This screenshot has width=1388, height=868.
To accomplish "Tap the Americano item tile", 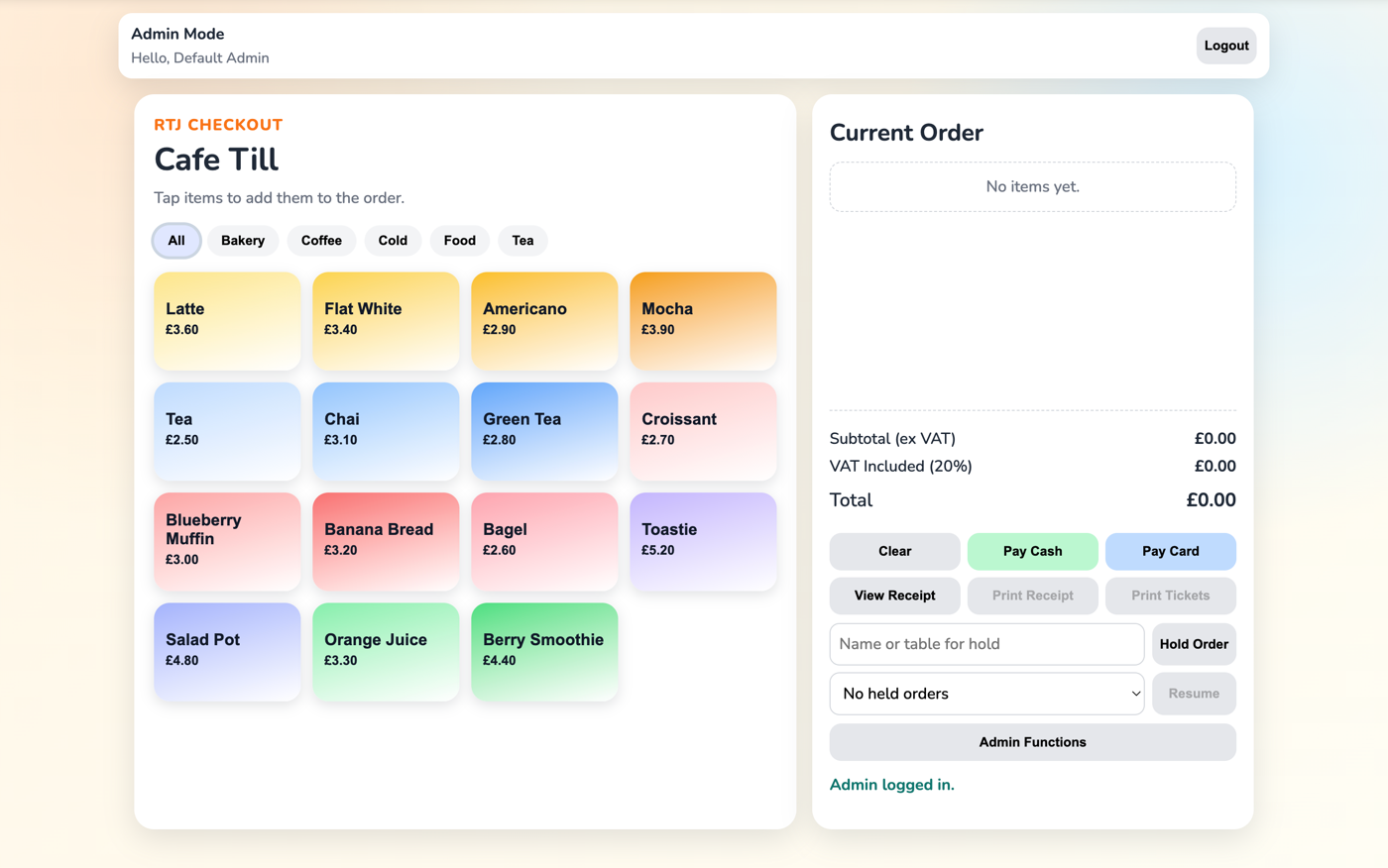I will point(544,321).
